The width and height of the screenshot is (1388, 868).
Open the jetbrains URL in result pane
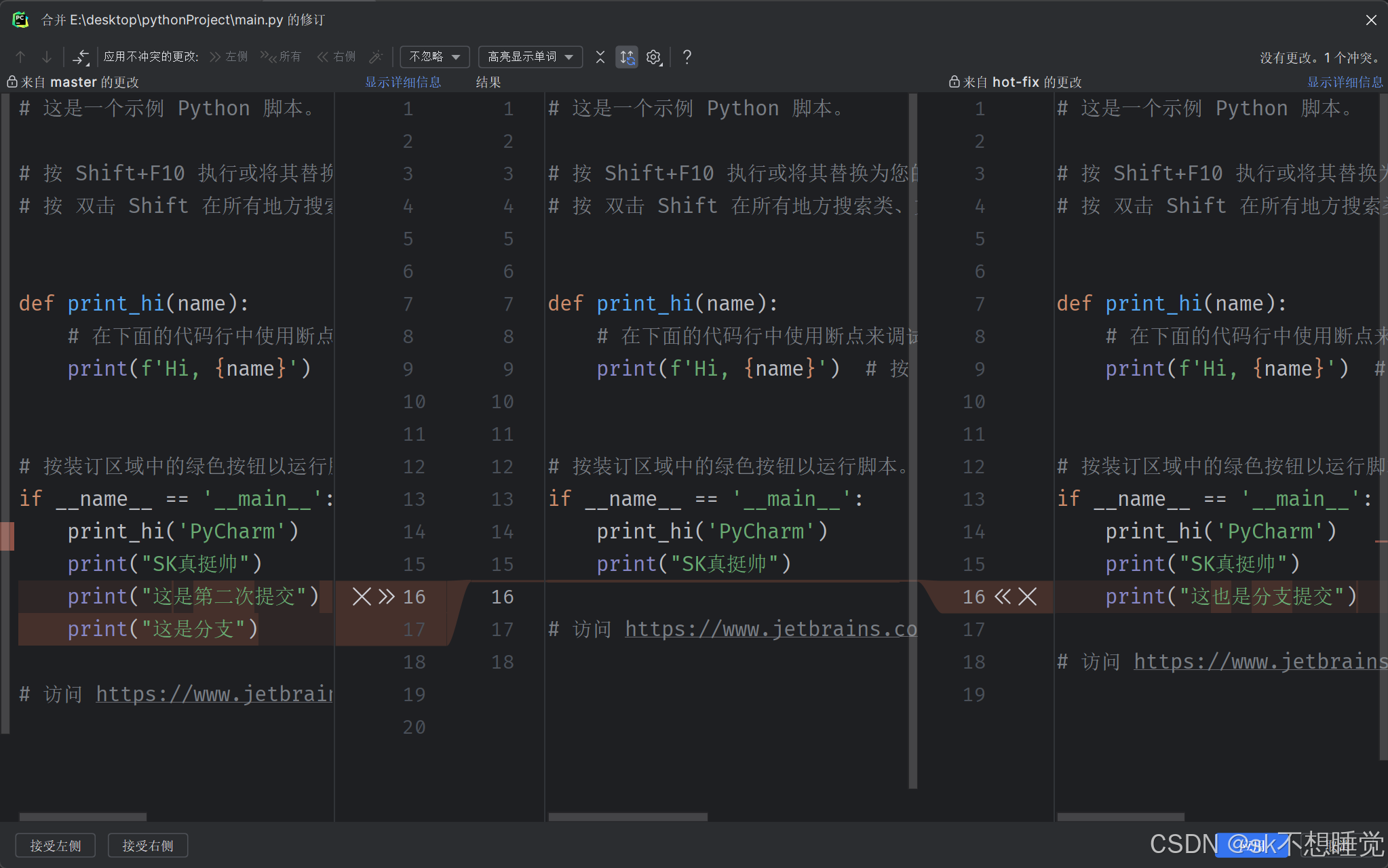tap(770, 629)
